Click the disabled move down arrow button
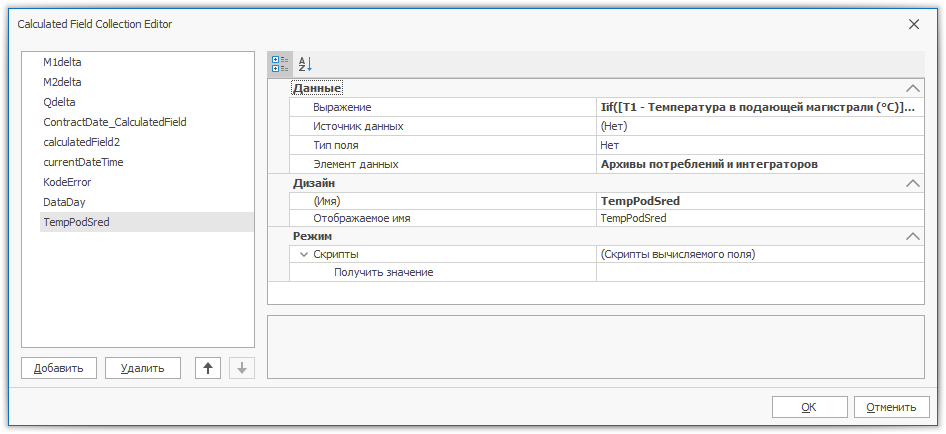 (241, 368)
